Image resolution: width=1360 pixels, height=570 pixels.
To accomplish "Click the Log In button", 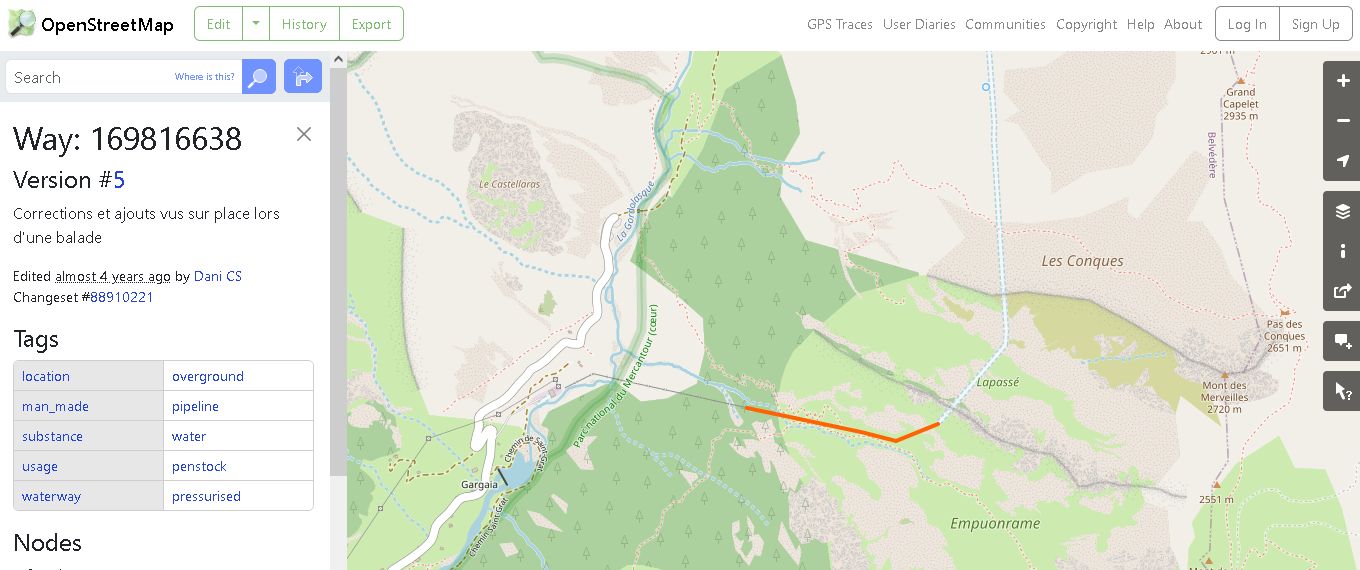I will [1247, 24].
